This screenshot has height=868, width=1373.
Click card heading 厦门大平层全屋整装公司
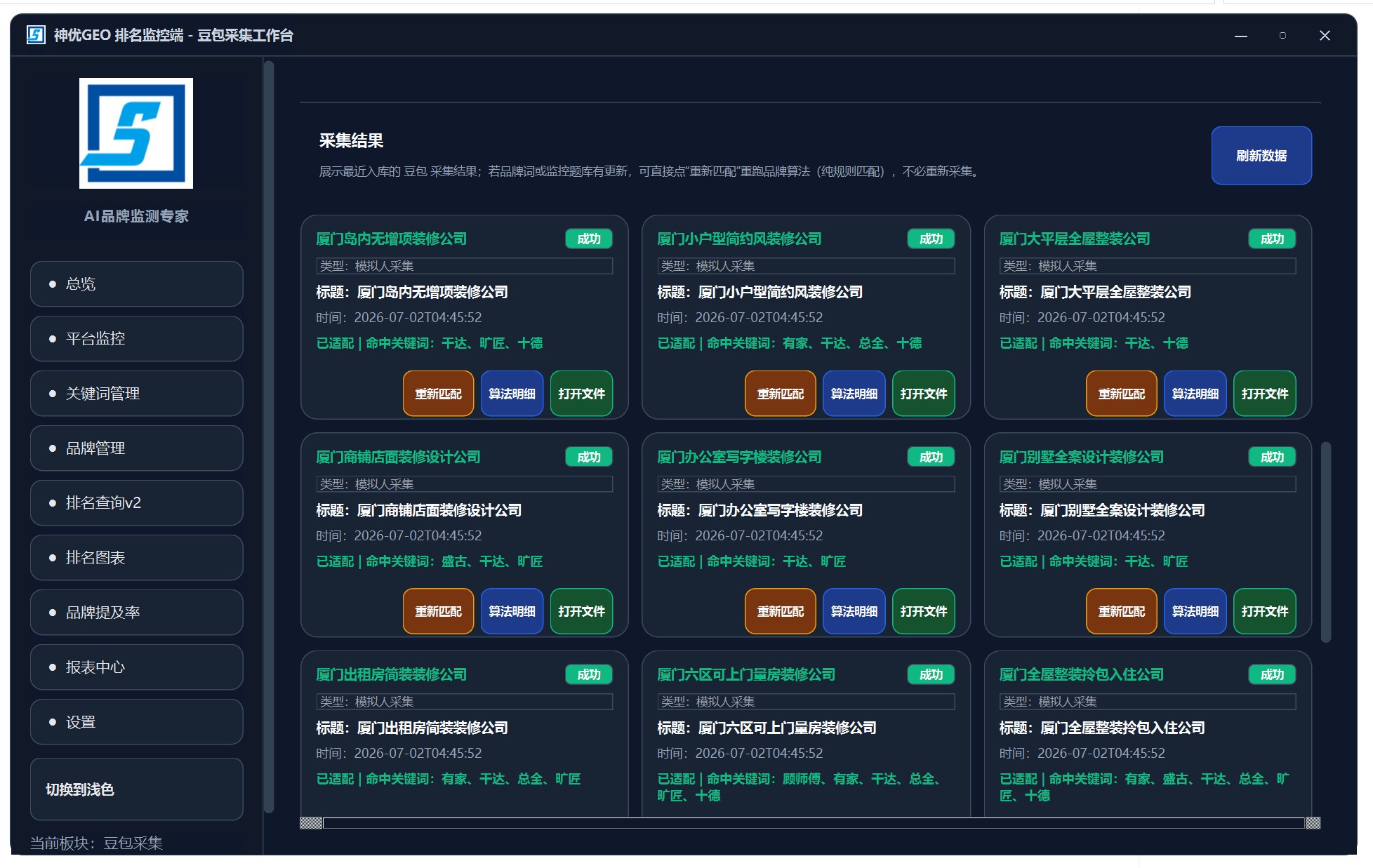pos(1074,239)
